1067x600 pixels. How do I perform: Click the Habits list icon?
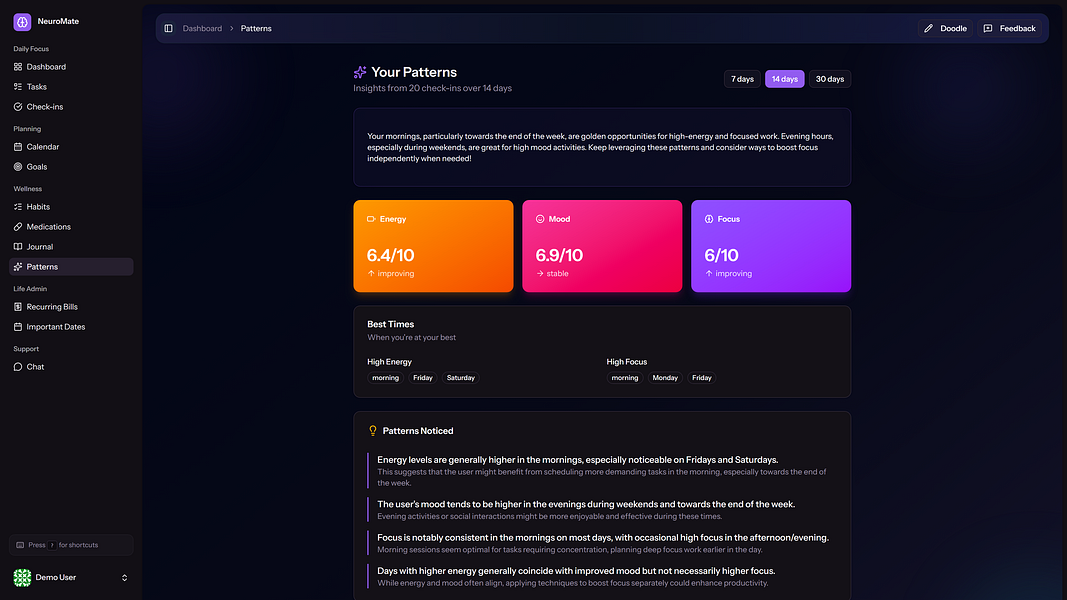(x=18, y=207)
